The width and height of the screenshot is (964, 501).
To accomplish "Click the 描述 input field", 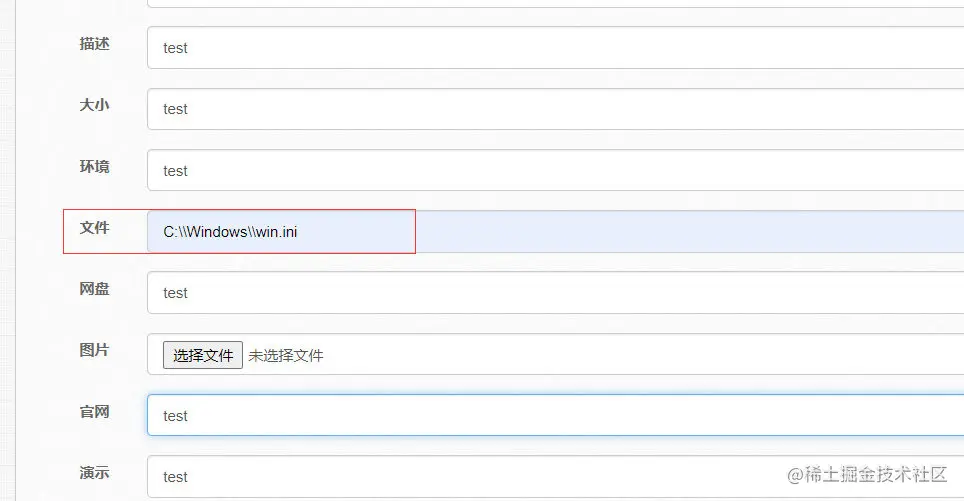I will tap(555, 47).
